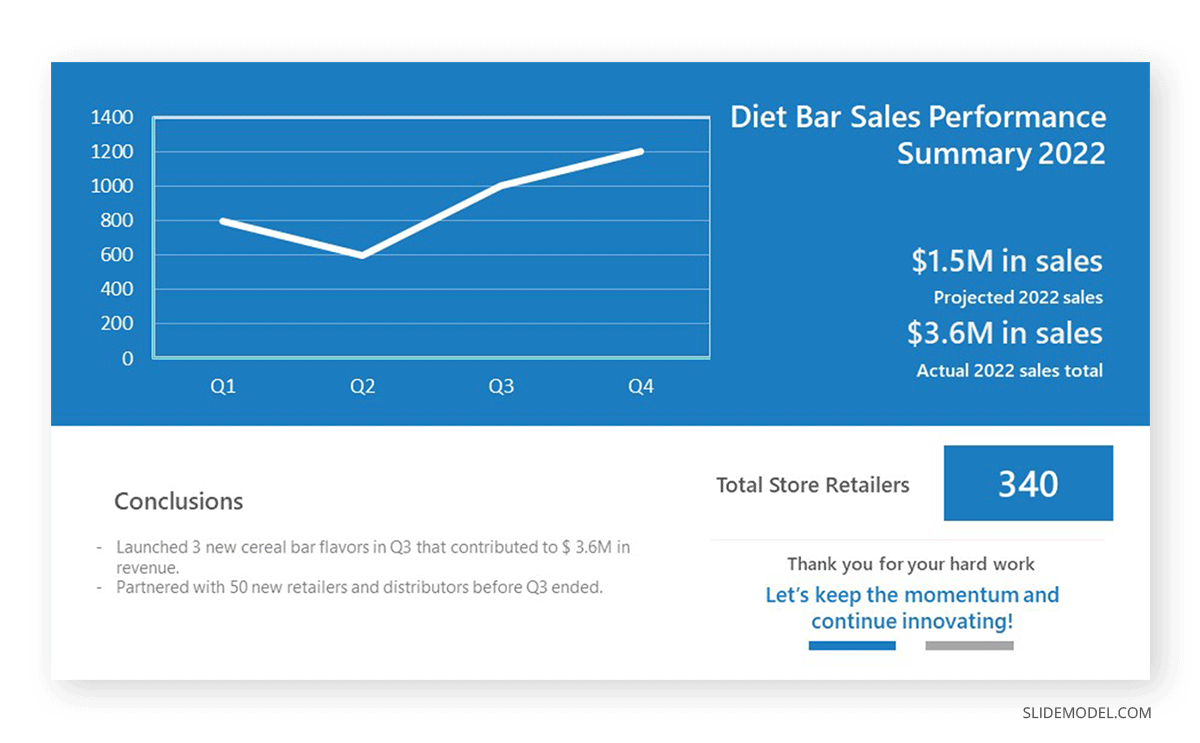Viewport: 1200px width, 743px height.
Task: Click the Conclusions heading
Action: pyautogui.click(x=178, y=501)
